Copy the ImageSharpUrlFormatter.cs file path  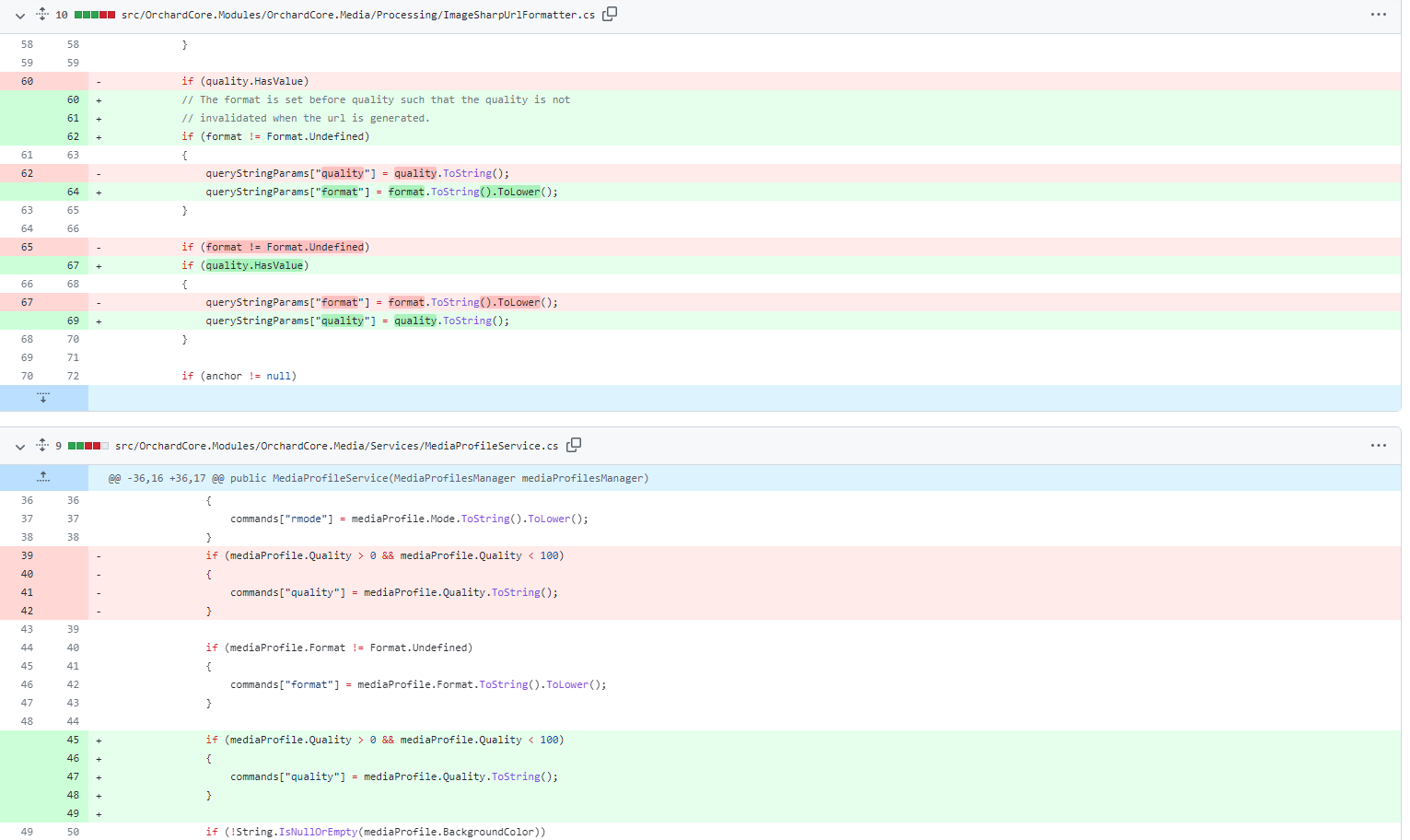point(610,14)
